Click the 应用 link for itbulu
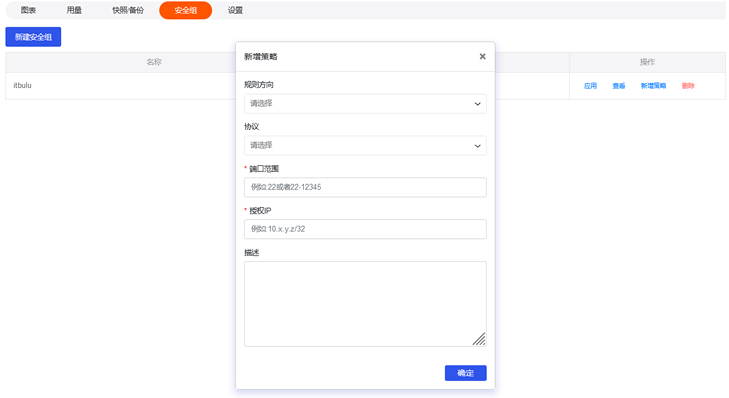Screen dimensions: 729x398 pos(590,86)
